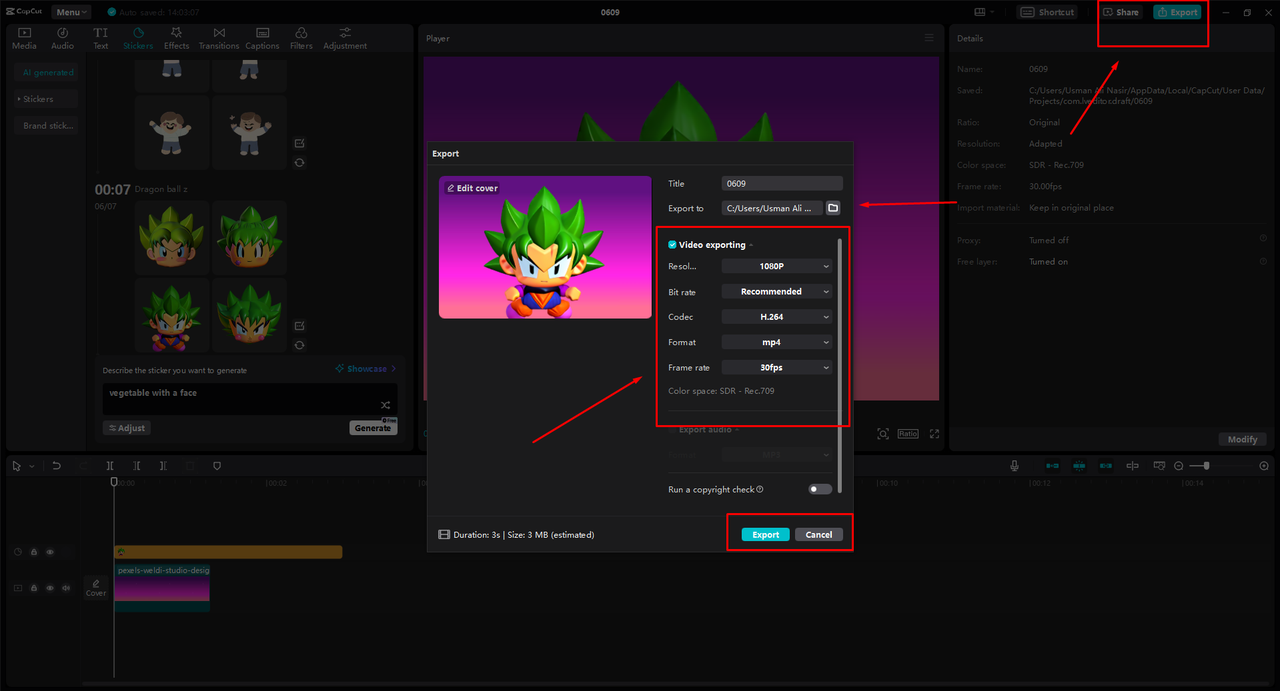Open the Text tab

tap(101, 38)
